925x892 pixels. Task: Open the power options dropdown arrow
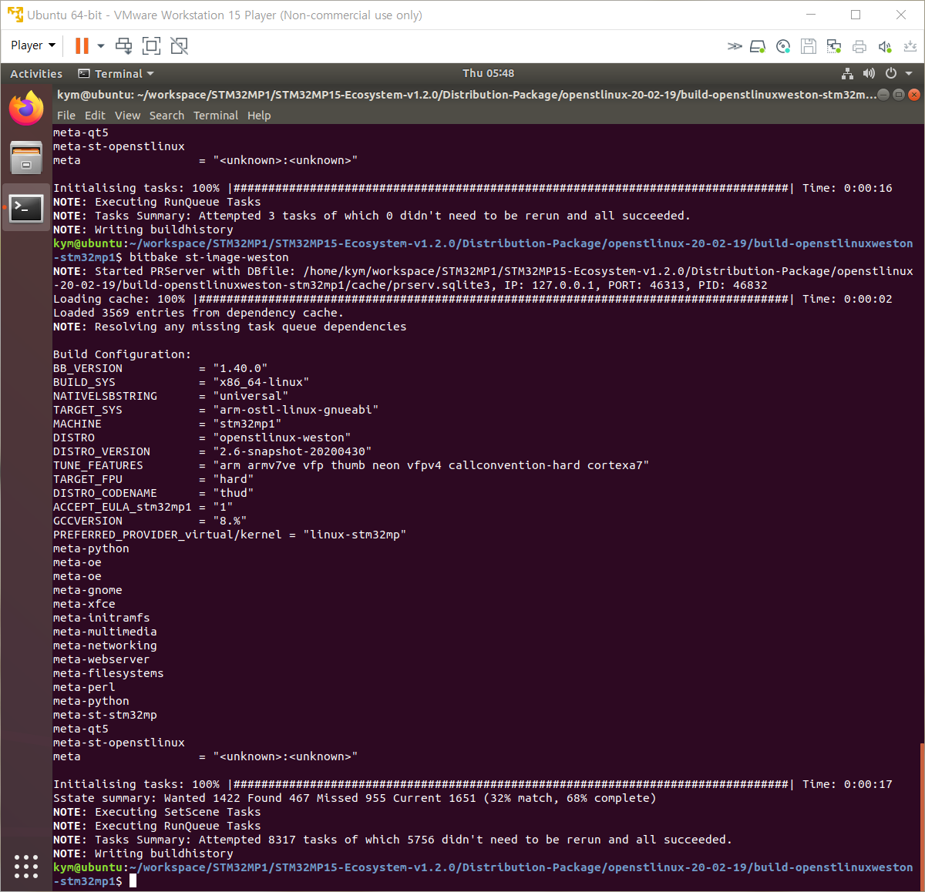pos(101,46)
